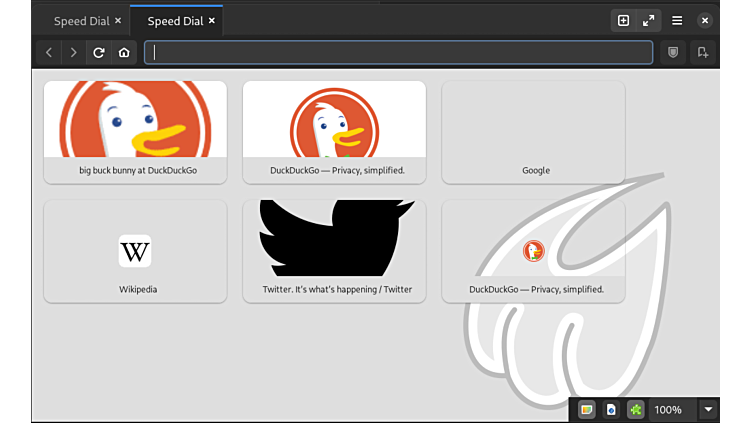Toggle plugins with green puzzle icon
The image size is (752, 423).
tap(635, 410)
